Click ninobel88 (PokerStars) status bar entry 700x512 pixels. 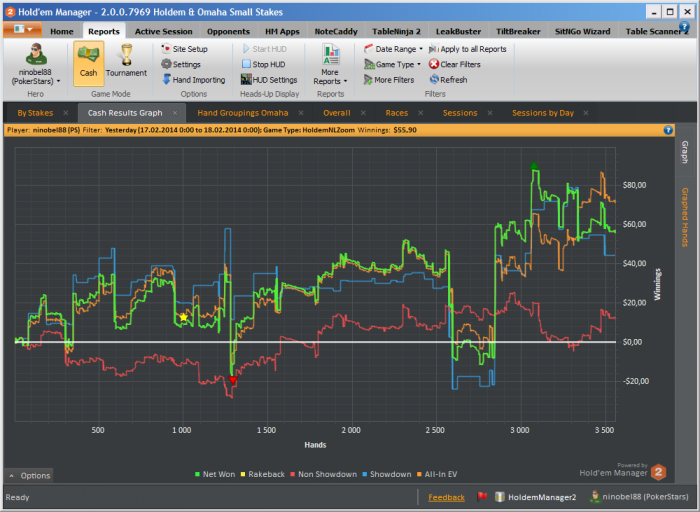(x=639, y=496)
